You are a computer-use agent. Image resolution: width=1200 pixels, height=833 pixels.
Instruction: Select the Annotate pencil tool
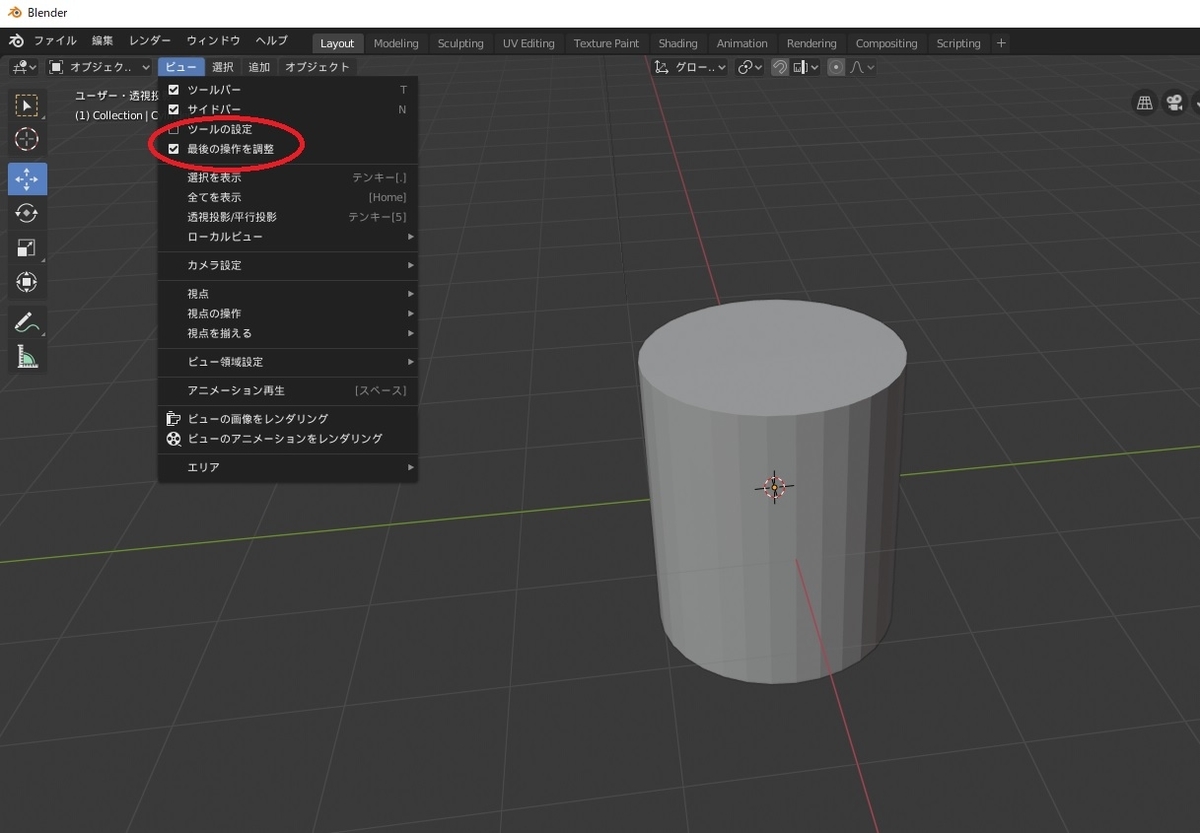[x=27, y=322]
